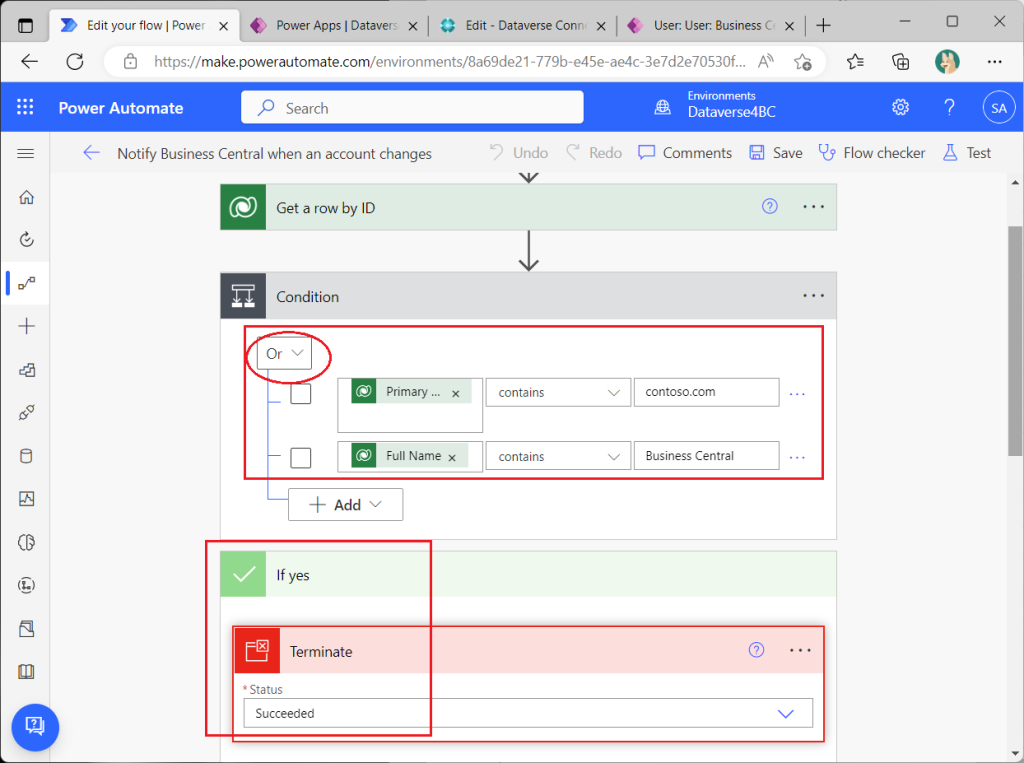Open the Add condition dropdown button

[x=345, y=505]
